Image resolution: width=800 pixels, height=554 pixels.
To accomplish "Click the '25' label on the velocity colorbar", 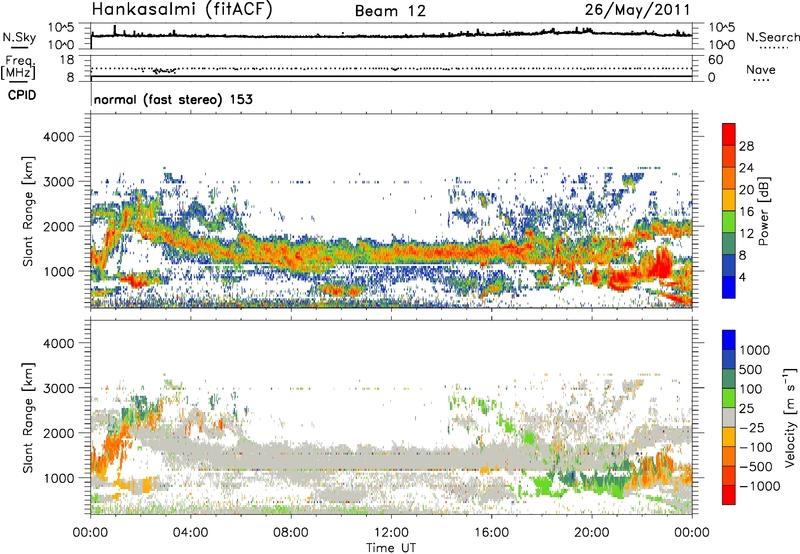I will pos(746,409).
